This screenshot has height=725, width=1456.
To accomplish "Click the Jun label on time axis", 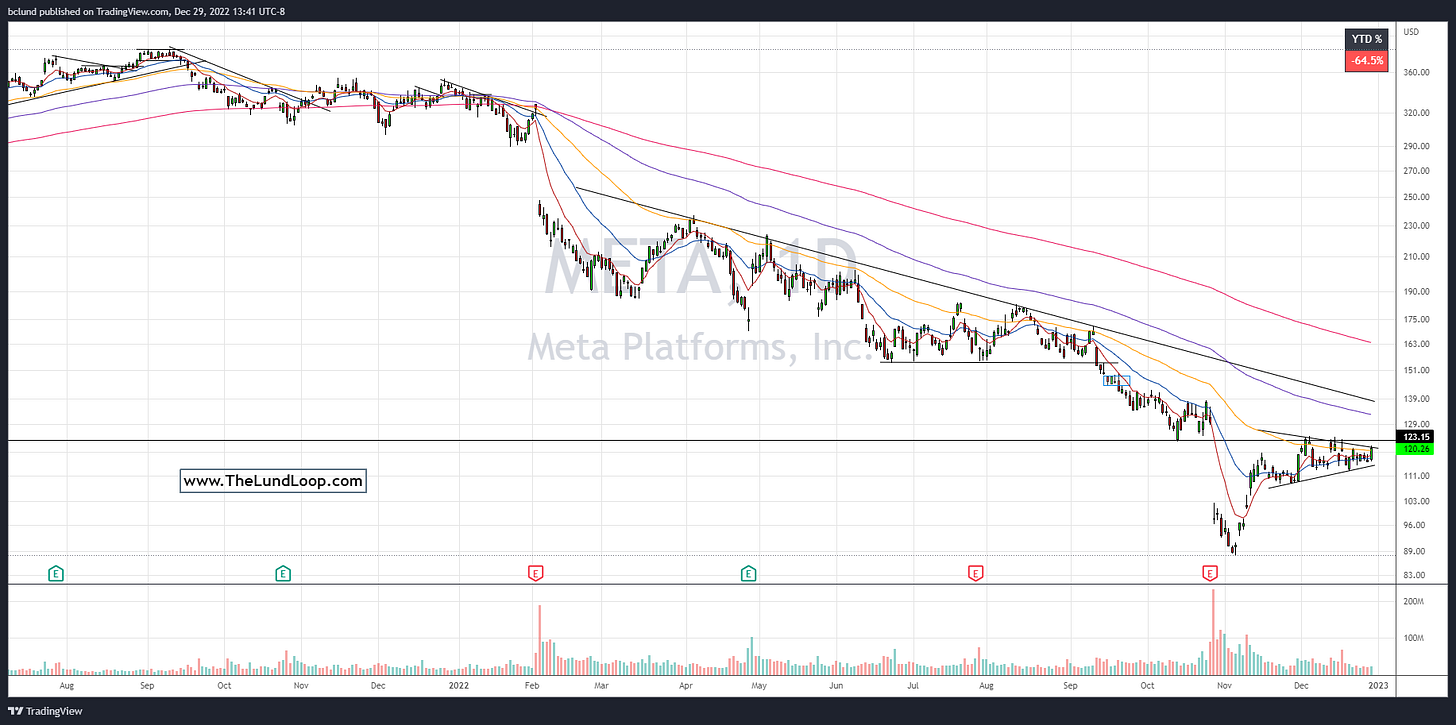I will coord(836,686).
